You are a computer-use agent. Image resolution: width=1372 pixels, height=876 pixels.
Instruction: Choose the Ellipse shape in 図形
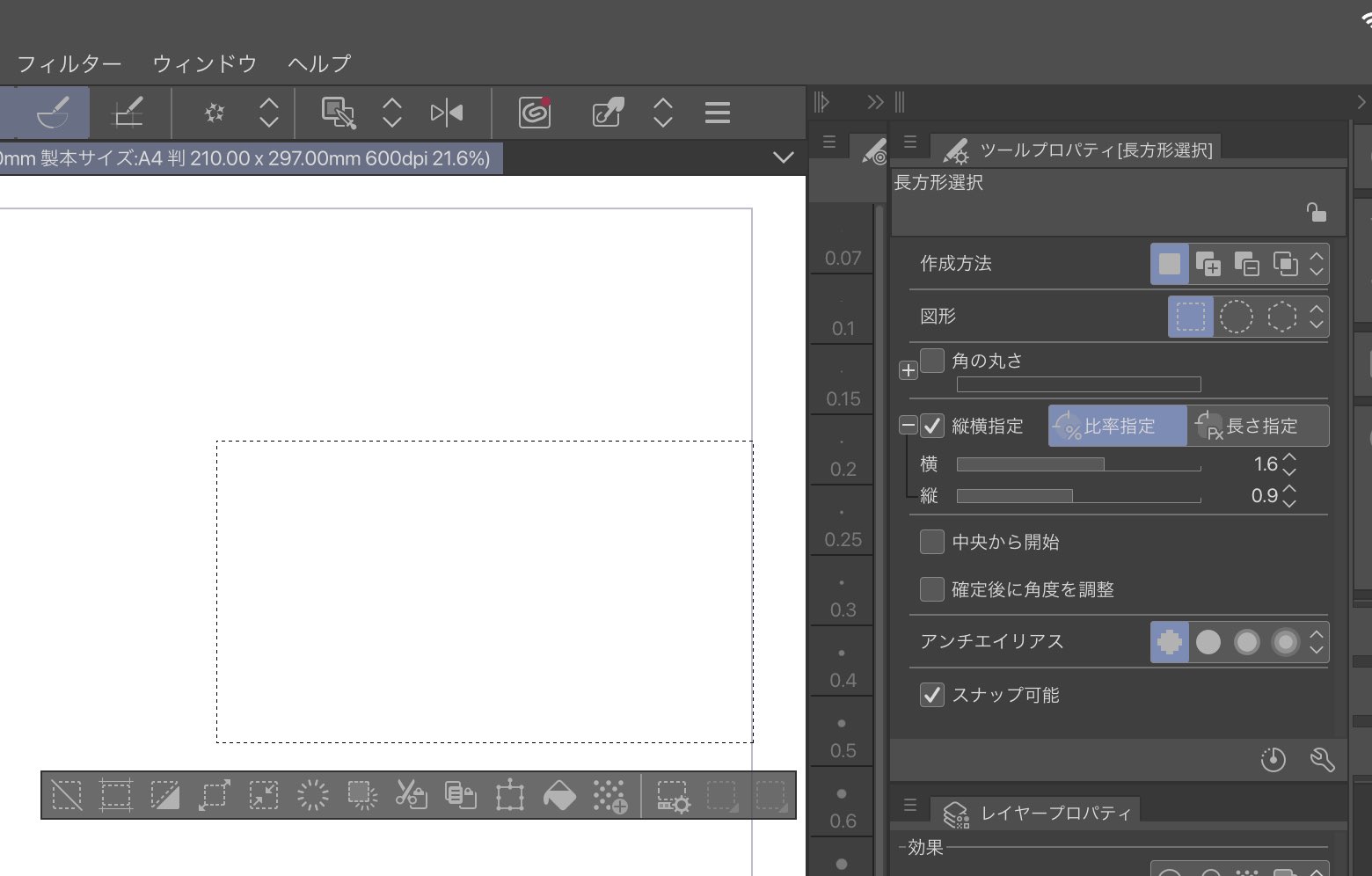(x=1236, y=317)
